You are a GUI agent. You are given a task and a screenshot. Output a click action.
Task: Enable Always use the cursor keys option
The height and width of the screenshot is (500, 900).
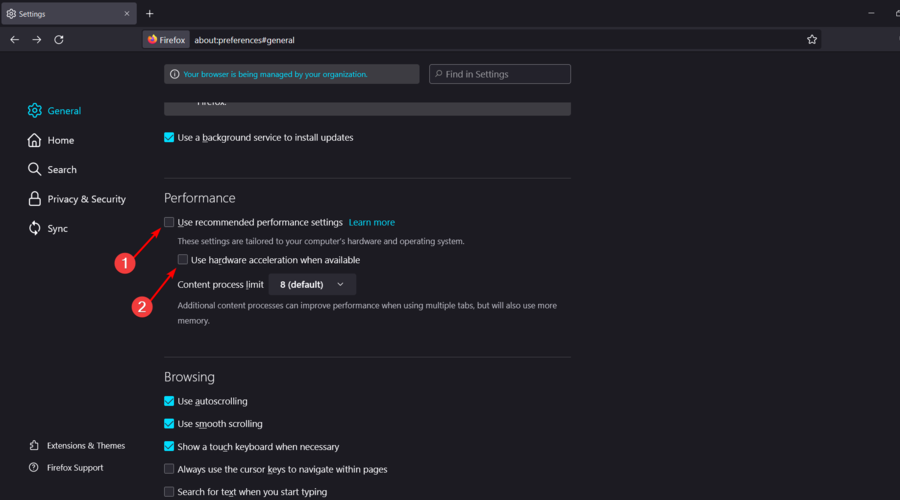click(169, 469)
